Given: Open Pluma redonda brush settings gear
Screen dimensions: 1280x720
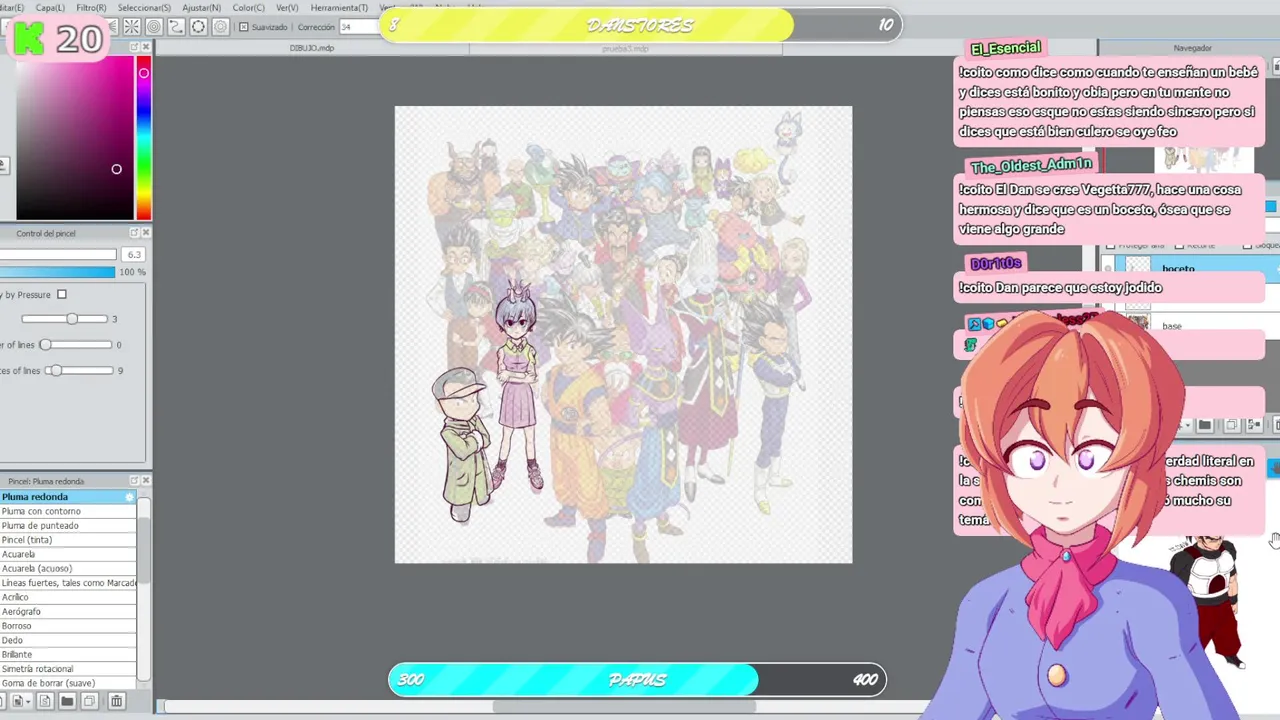Looking at the screenshot, I should 129,497.
